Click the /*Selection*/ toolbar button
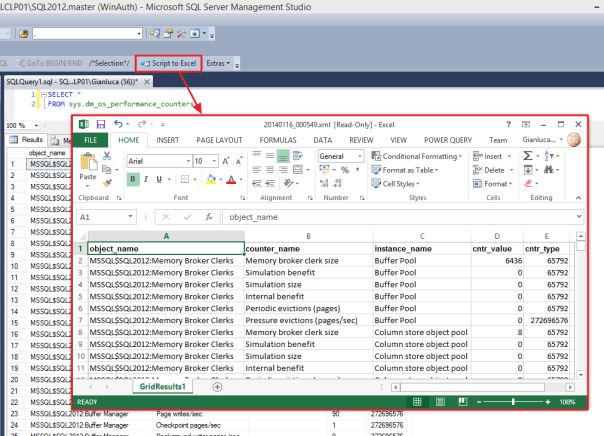Screen dimensions: 604x436 pos(109,63)
